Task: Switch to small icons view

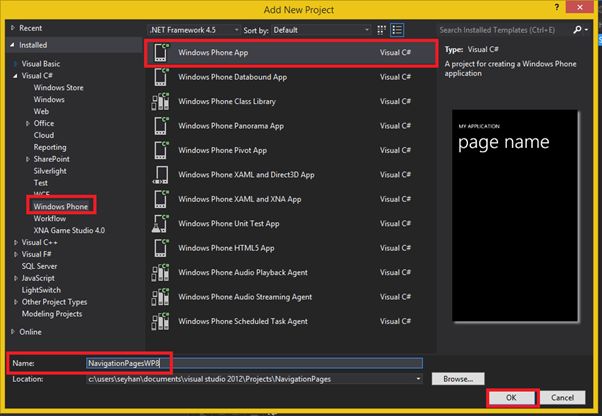Action: (x=381, y=30)
